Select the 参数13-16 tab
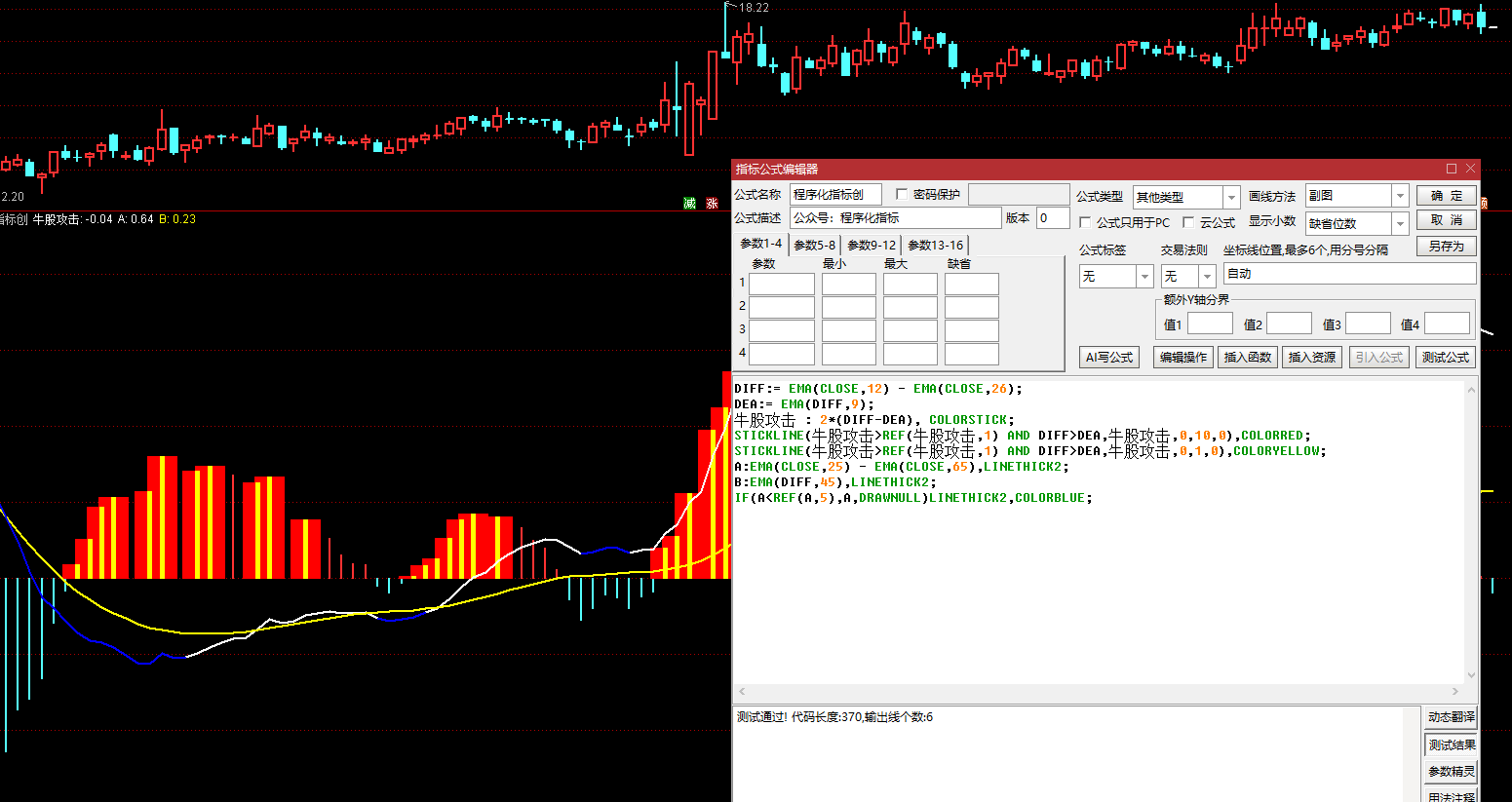 pos(935,246)
